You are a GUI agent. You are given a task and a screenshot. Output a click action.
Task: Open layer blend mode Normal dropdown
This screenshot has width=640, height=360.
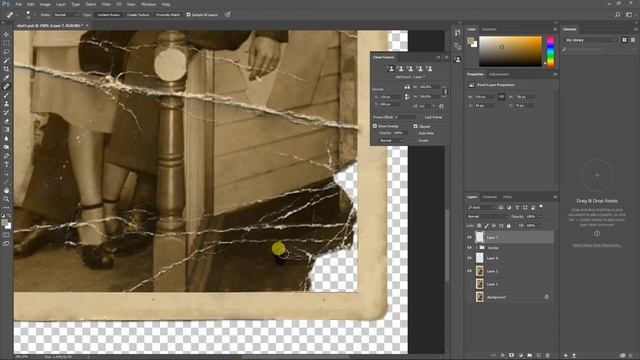[x=487, y=216]
